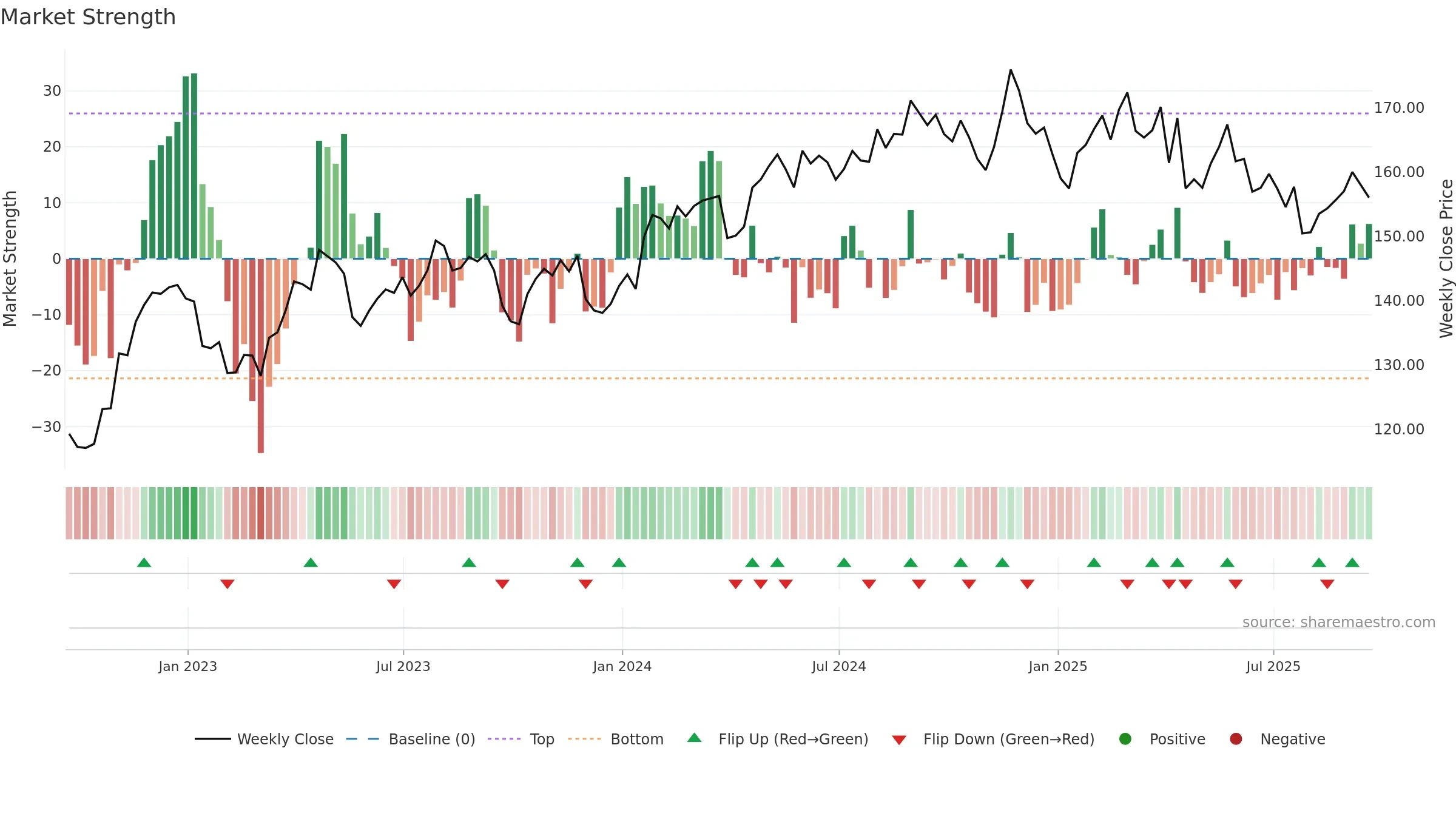Viewport: 1456px width, 819px height.
Task: Toggle Flip Down (Green→Red) legend entry
Action: 993,739
